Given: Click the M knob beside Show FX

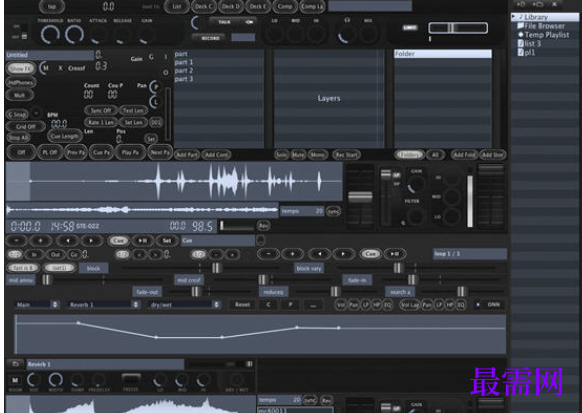Looking at the screenshot, I should click(45, 68).
